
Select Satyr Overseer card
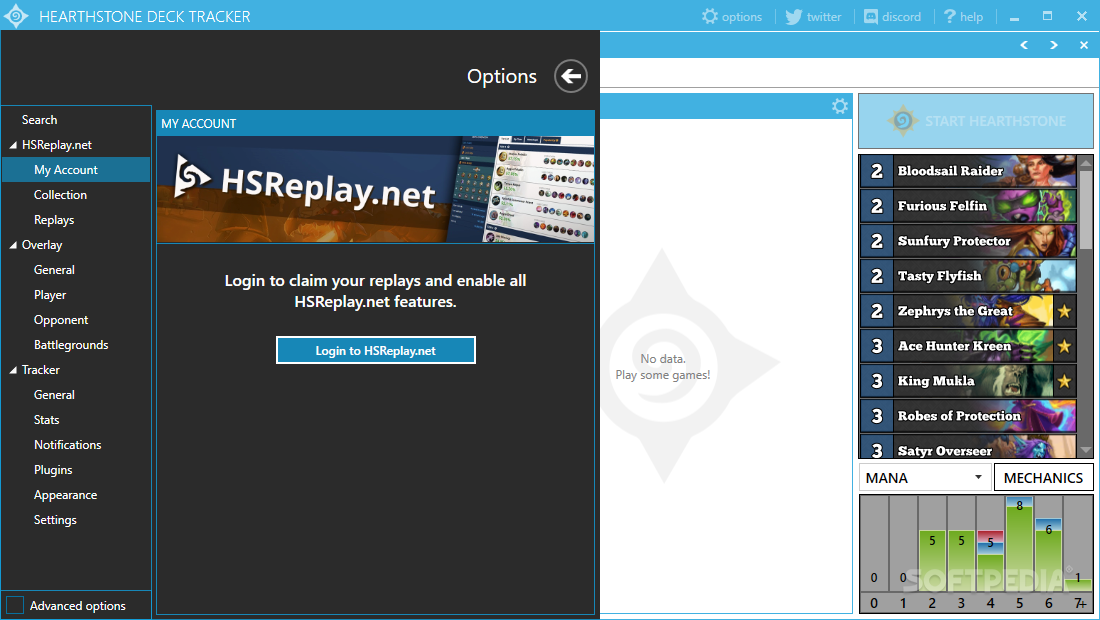pos(968,447)
